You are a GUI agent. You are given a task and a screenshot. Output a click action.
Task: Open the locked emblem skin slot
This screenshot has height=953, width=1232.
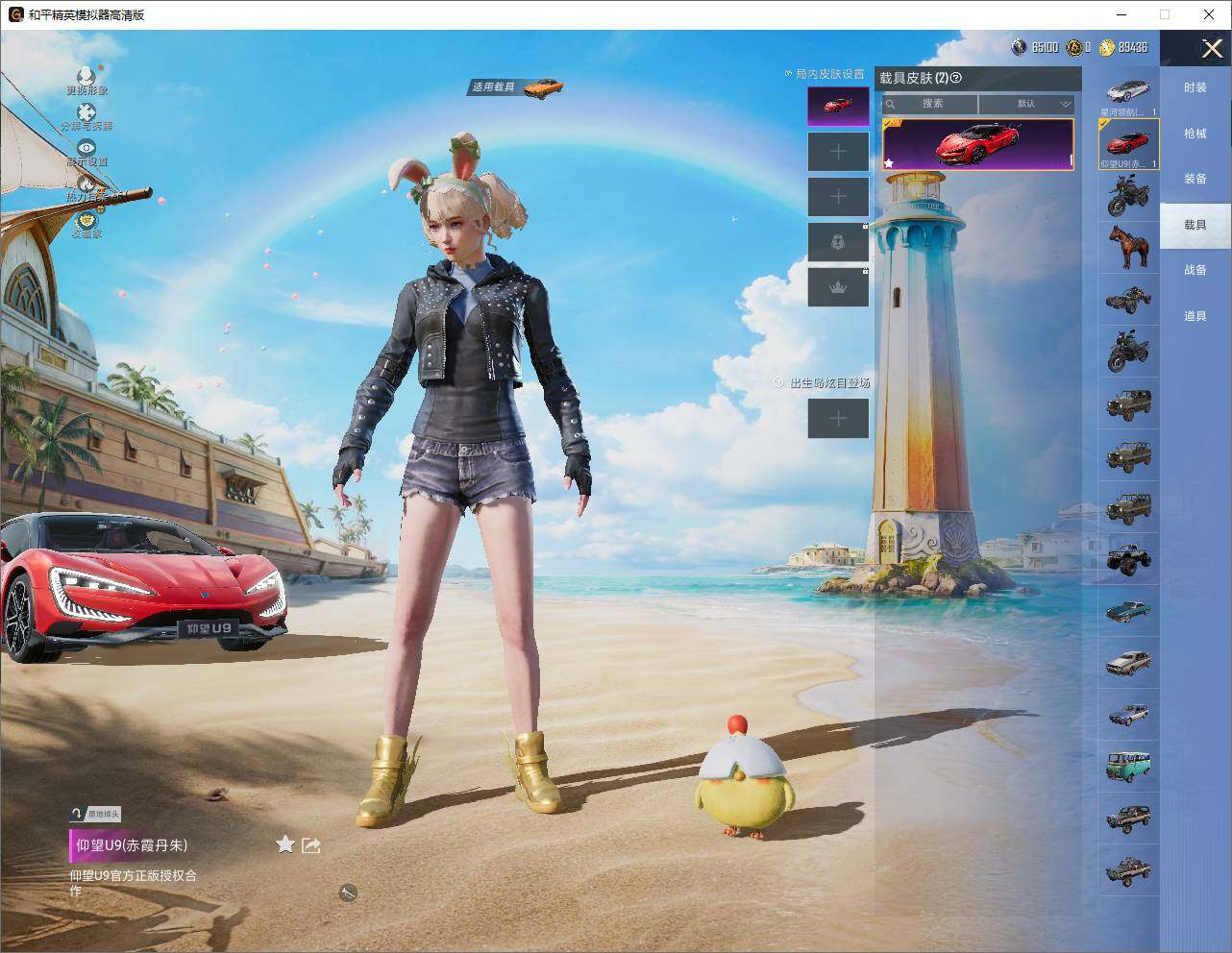point(838,242)
